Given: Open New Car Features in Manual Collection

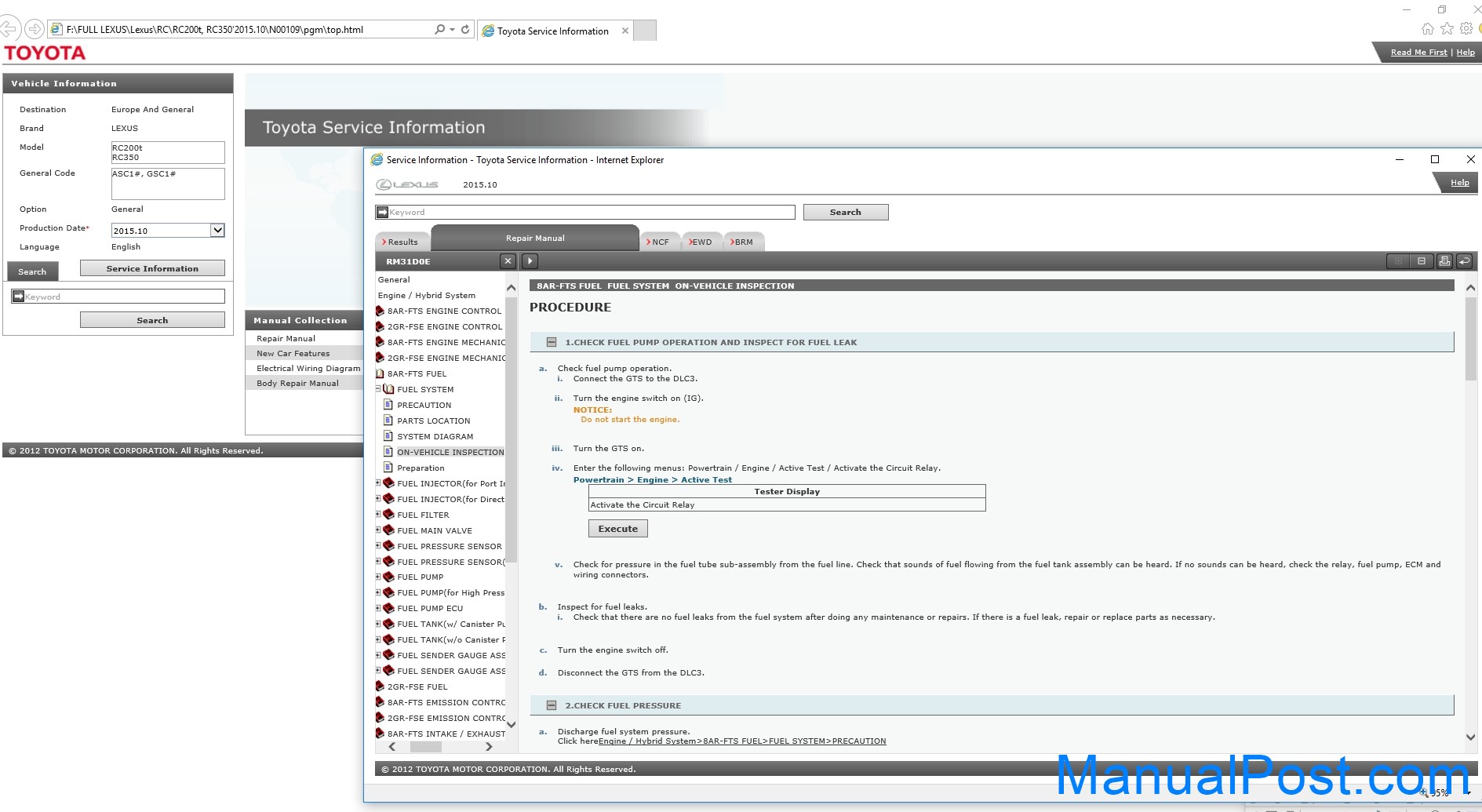Looking at the screenshot, I should pos(293,354).
